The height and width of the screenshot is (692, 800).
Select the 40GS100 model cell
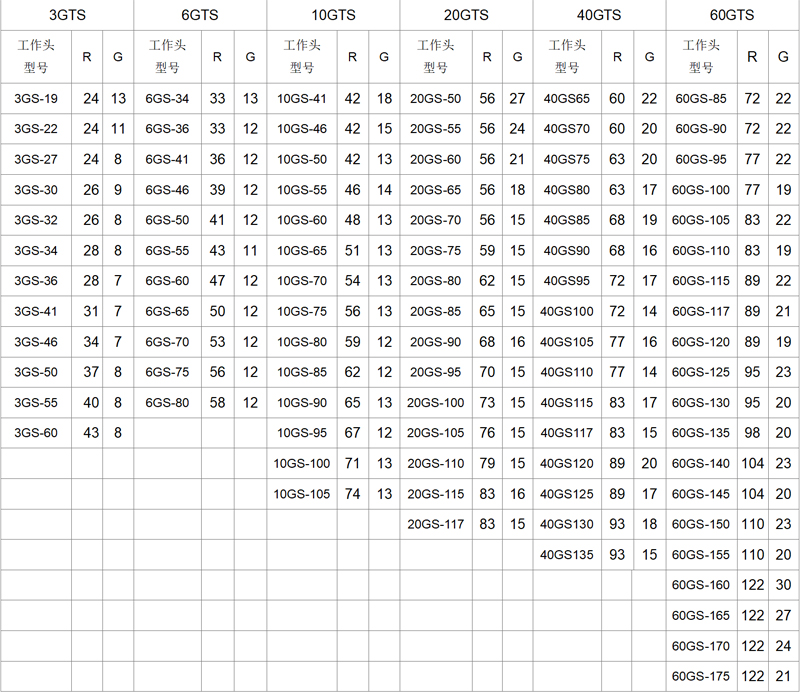point(566,311)
